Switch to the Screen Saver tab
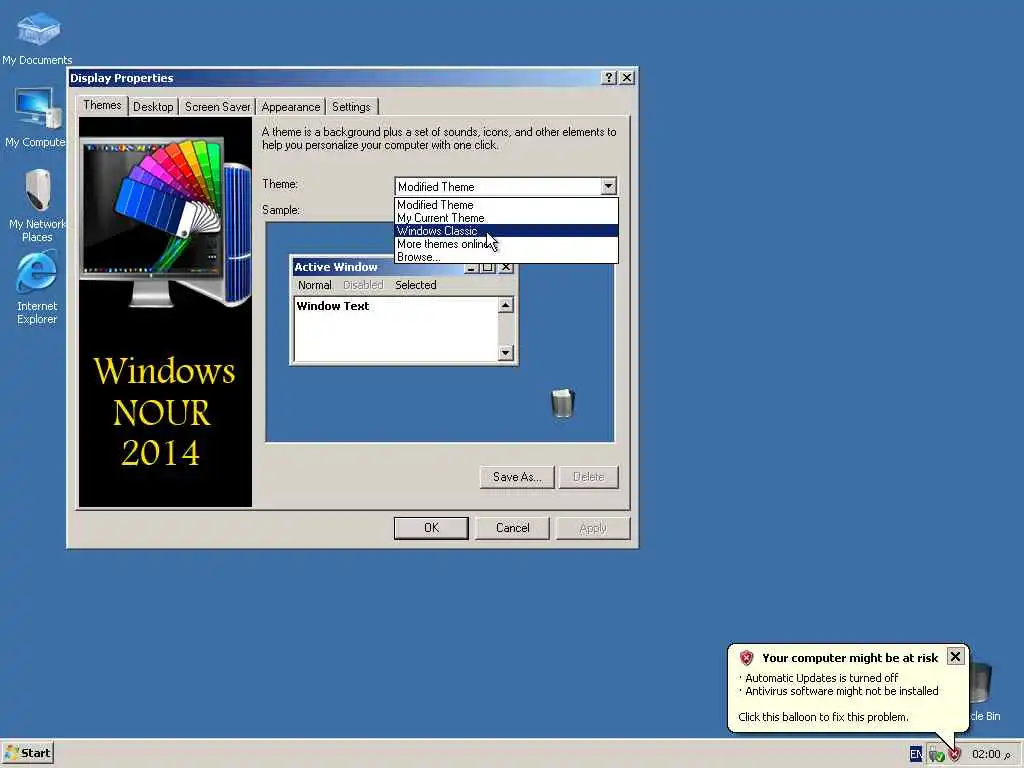 pos(217,107)
